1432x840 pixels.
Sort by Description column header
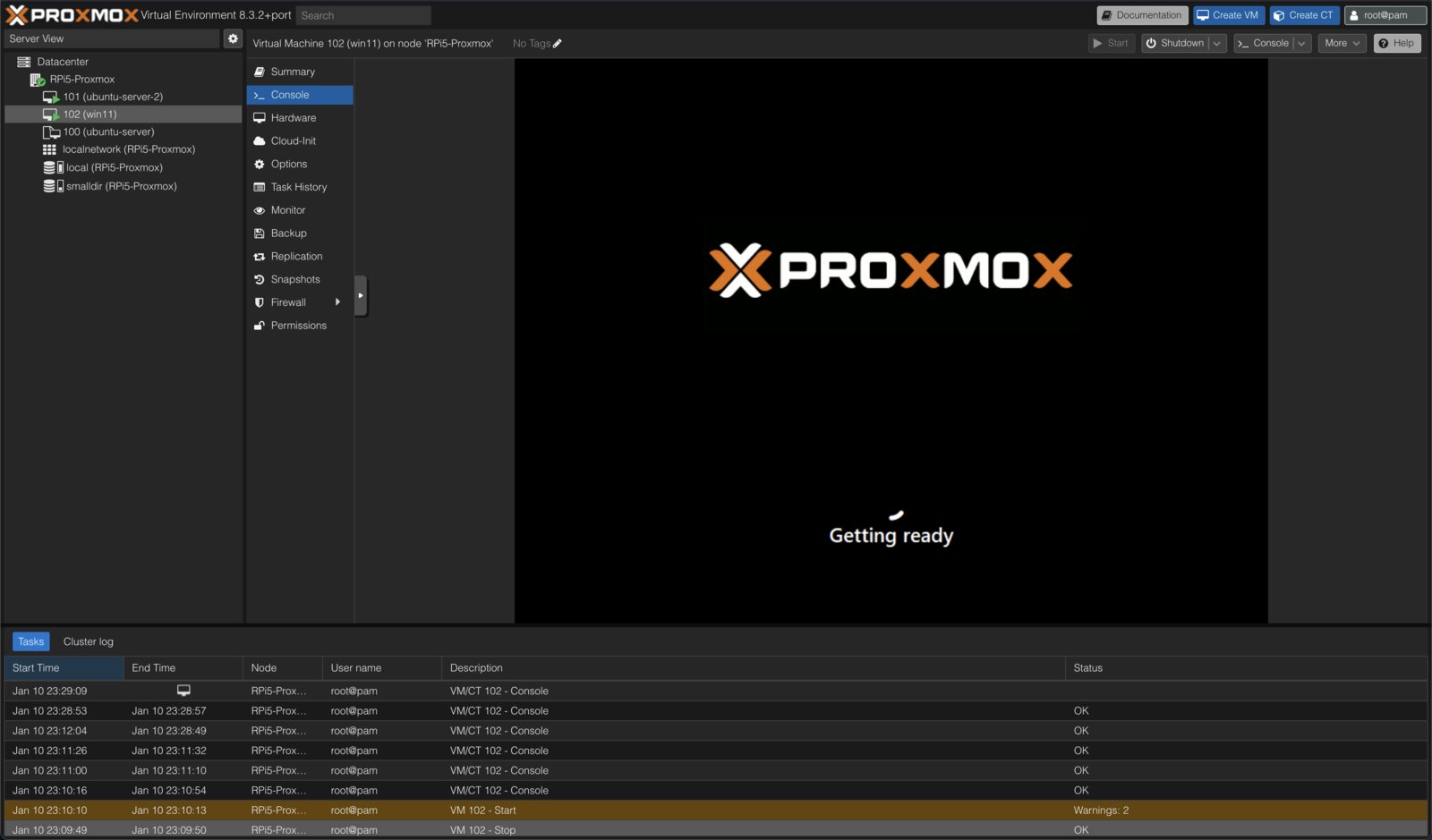[x=753, y=668]
